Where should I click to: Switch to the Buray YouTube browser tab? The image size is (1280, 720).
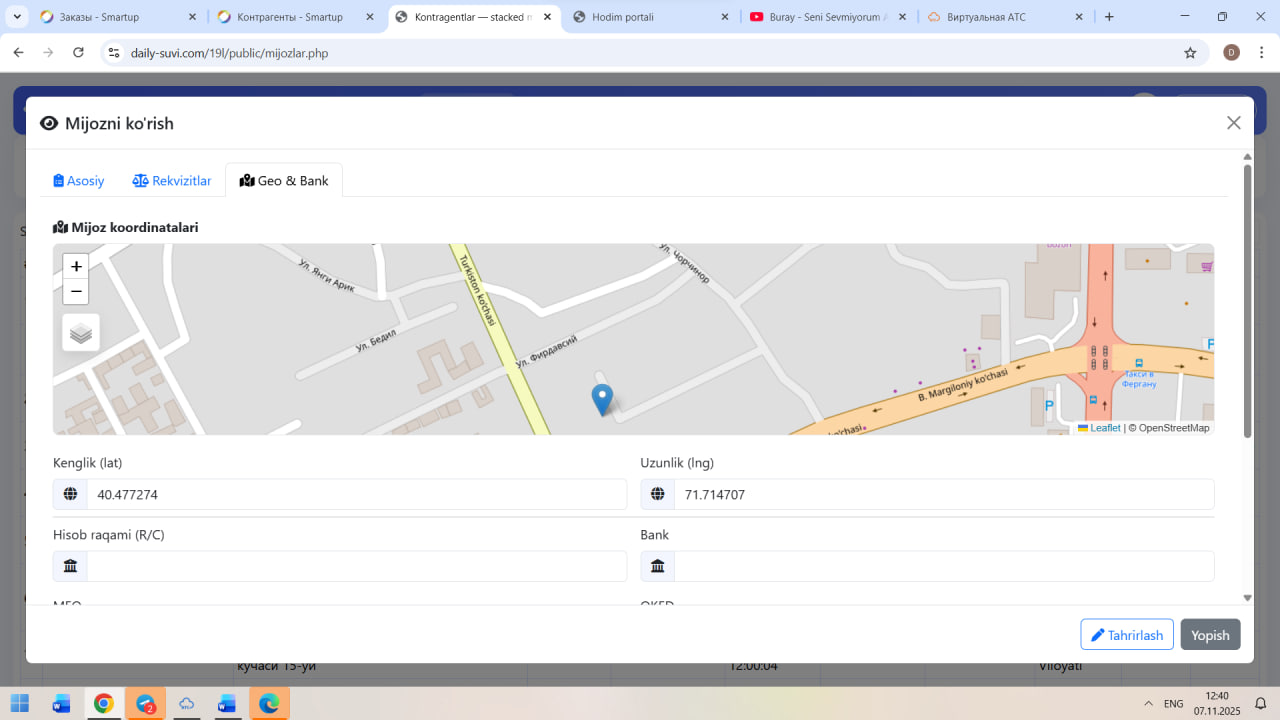[x=827, y=17]
